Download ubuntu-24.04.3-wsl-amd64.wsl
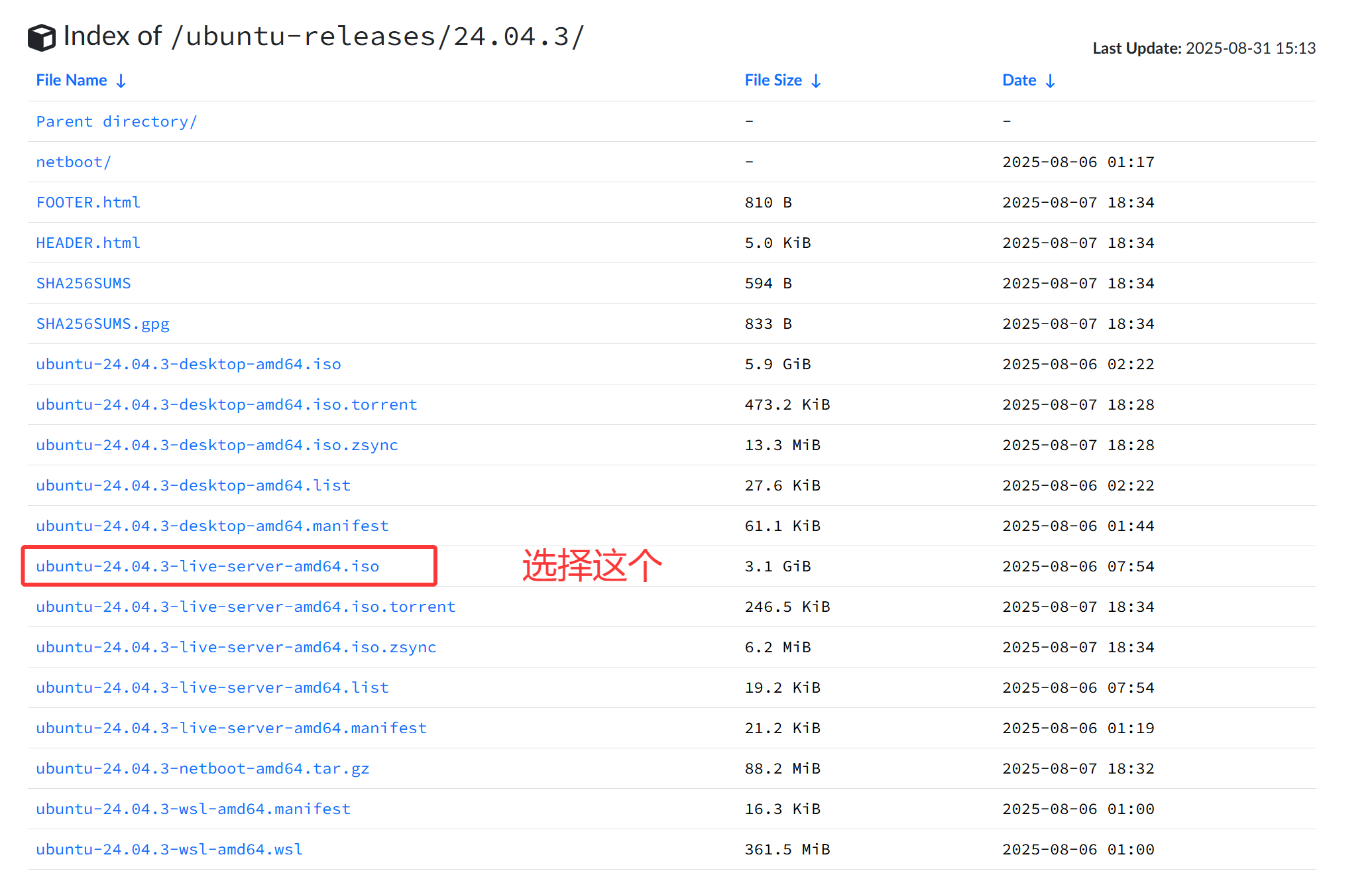This screenshot has width=1372, height=875. click(169, 849)
